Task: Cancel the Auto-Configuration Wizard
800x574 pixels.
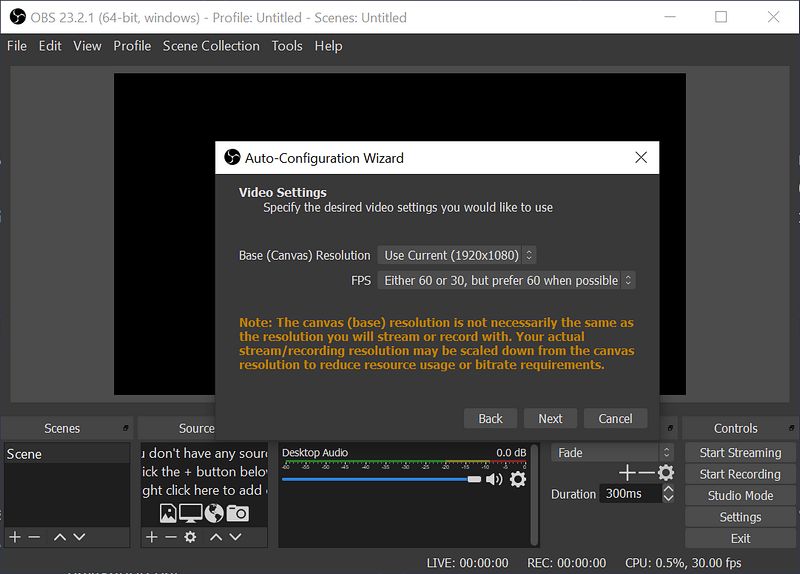Action: point(615,418)
